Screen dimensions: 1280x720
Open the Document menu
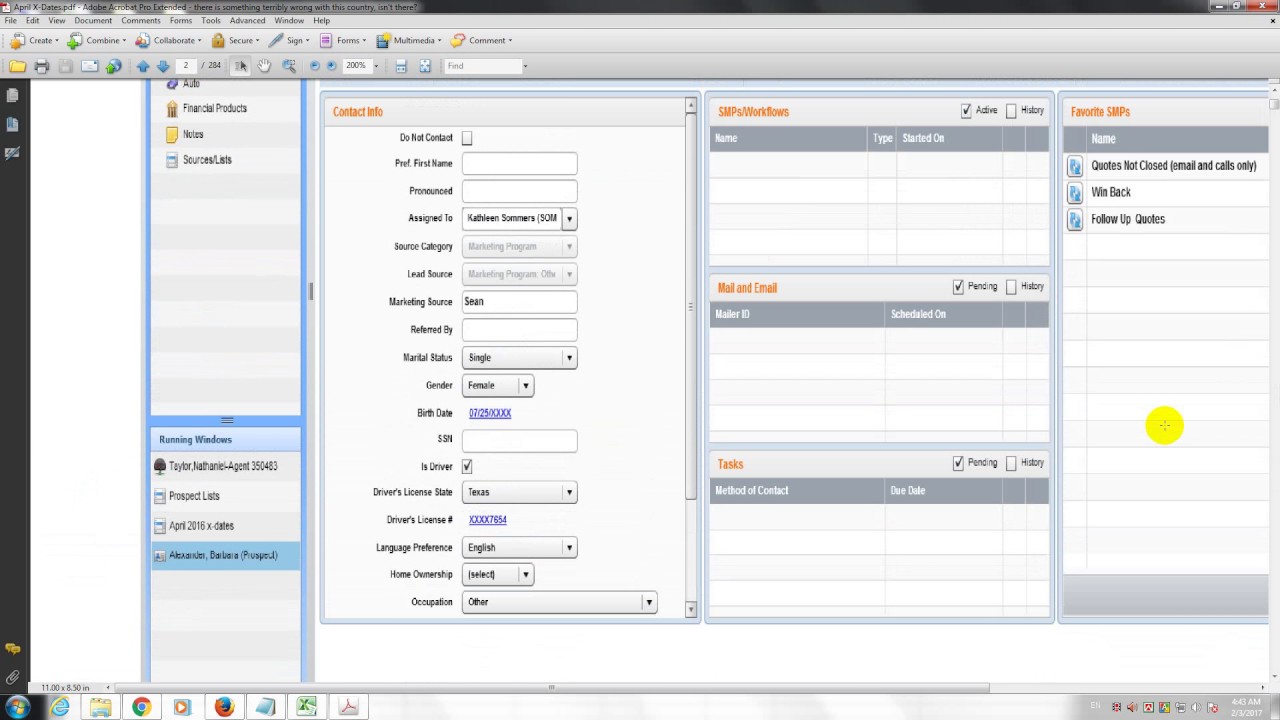93,20
